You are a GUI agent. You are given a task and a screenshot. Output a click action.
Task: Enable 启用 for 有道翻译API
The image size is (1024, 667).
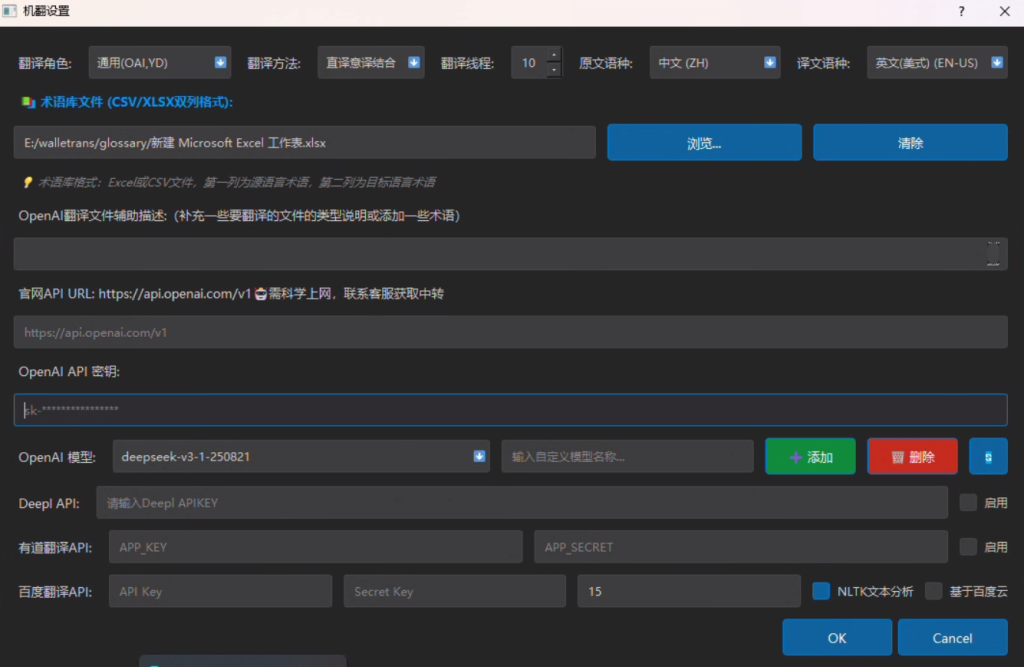pyautogui.click(x=966, y=547)
